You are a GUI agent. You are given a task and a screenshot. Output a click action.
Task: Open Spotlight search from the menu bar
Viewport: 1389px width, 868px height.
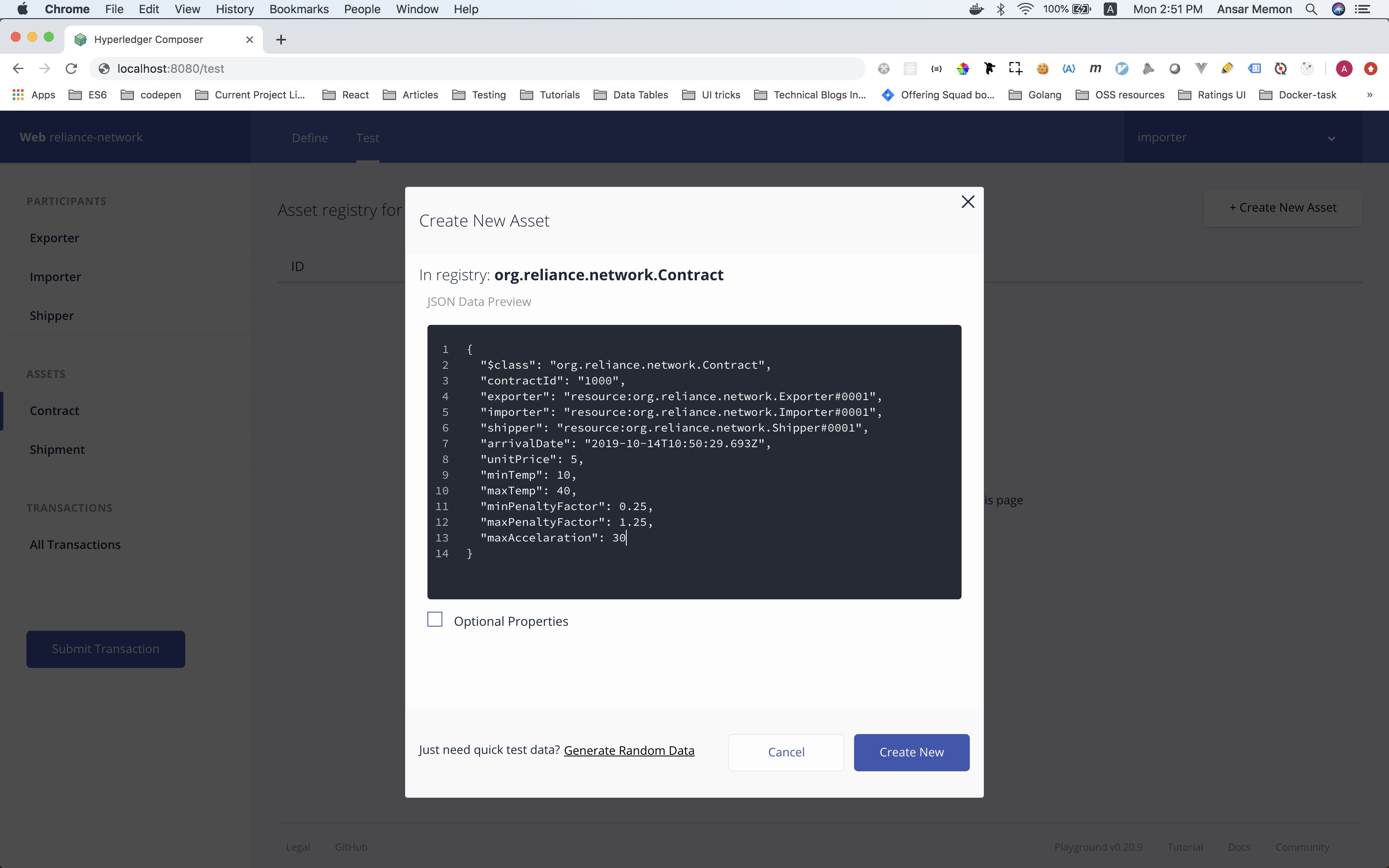[x=1310, y=9]
